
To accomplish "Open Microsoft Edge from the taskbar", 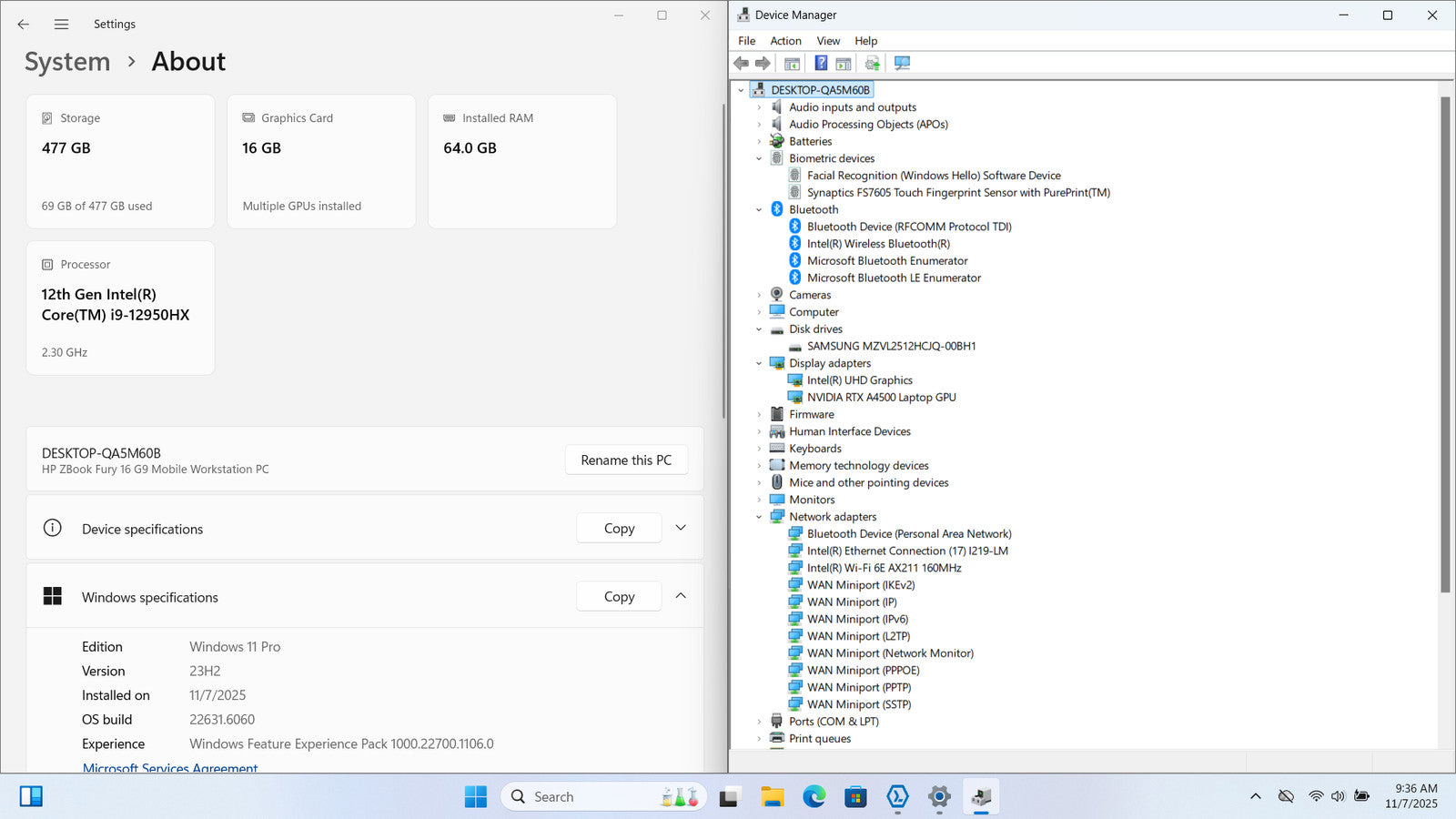I will coord(814,797).
